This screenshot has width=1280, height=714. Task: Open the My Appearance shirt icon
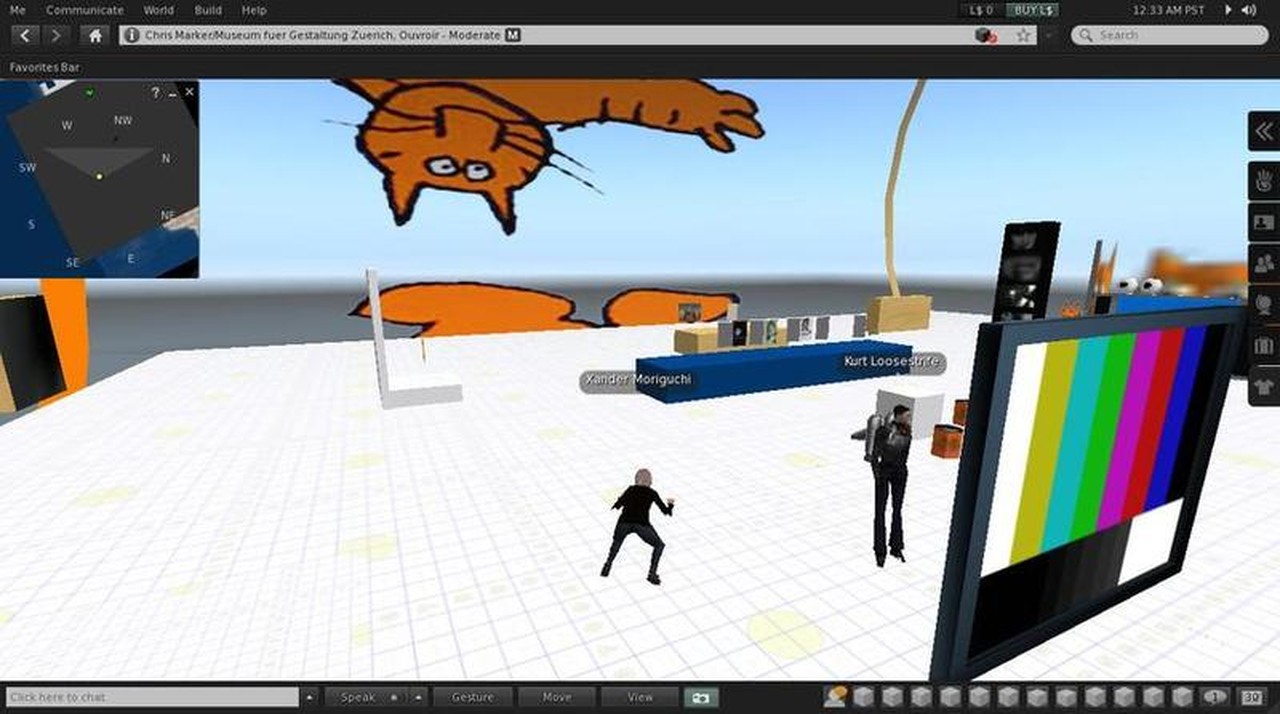tap(1264, 386)
